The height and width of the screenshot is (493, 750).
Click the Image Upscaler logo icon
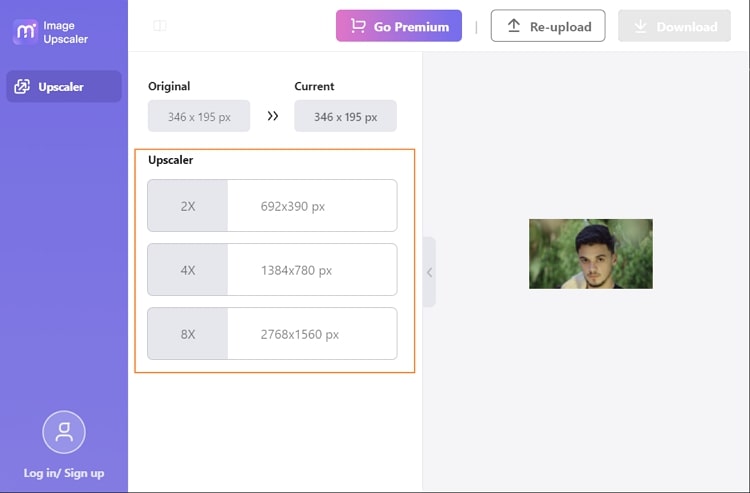[25, 32]
